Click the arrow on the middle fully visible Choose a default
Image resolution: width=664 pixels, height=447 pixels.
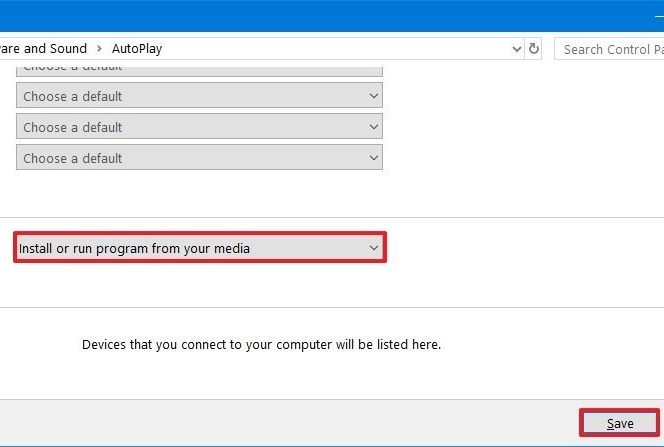point(373,128)
